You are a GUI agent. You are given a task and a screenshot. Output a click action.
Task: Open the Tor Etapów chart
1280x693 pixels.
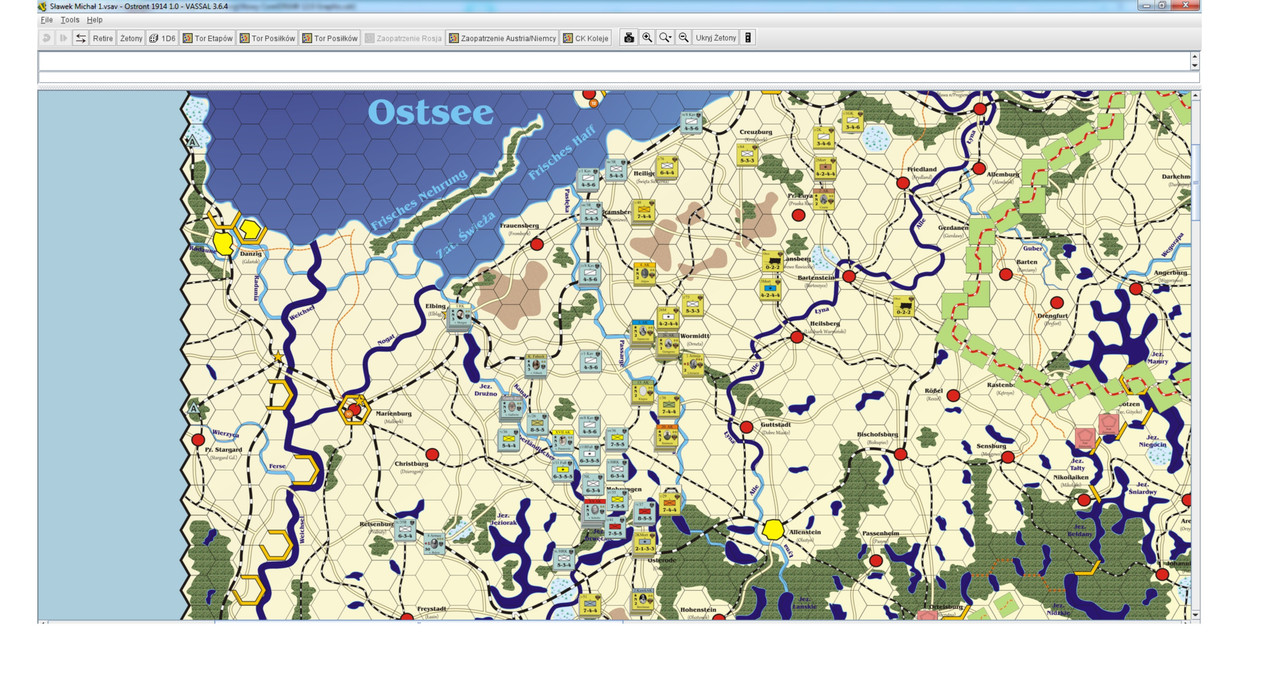[x=207, y=38]
